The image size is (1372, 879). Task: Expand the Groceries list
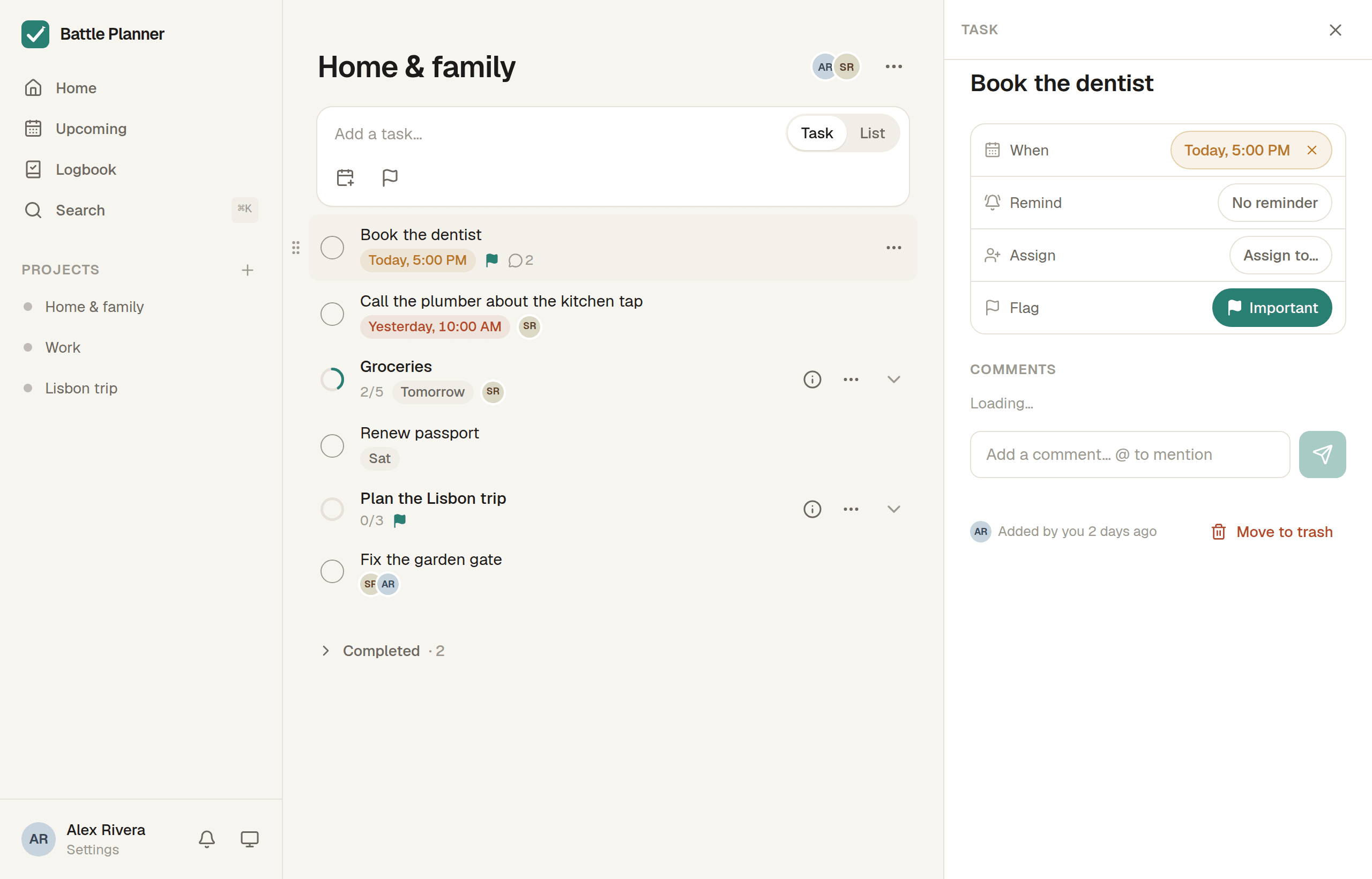point(894,379)
